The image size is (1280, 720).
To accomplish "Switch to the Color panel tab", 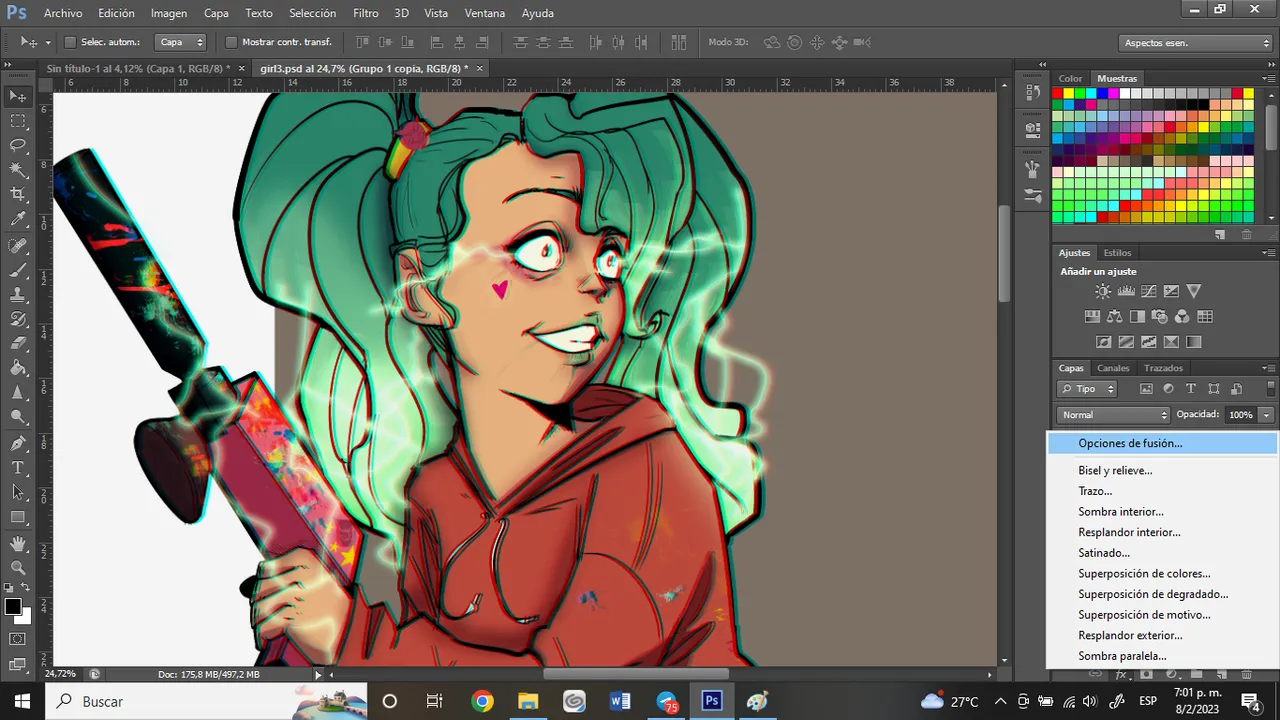I will click(1070, 78).
